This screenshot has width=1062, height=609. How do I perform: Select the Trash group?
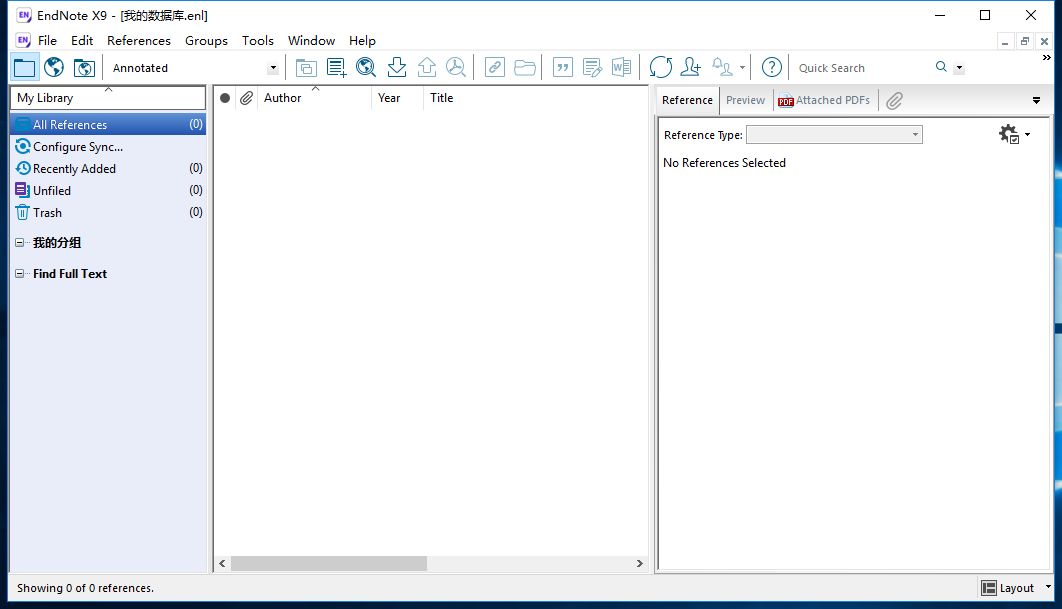point(108,213)
